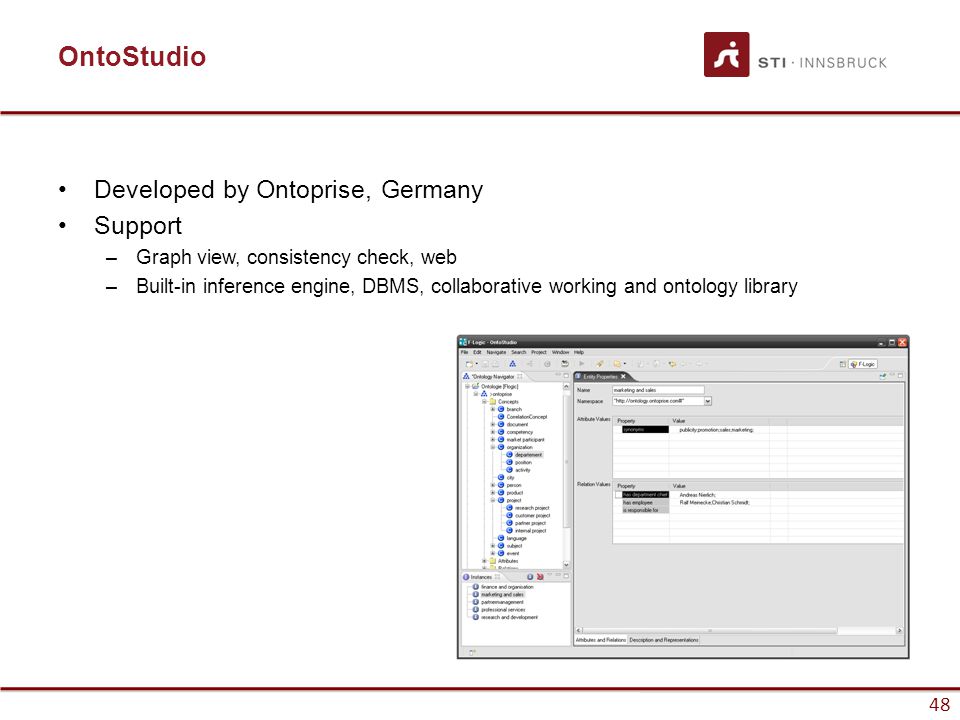This screenshot has width=960, height=720.
Task: Collapse the Concepts folder
Action: [x=484, y=402]
